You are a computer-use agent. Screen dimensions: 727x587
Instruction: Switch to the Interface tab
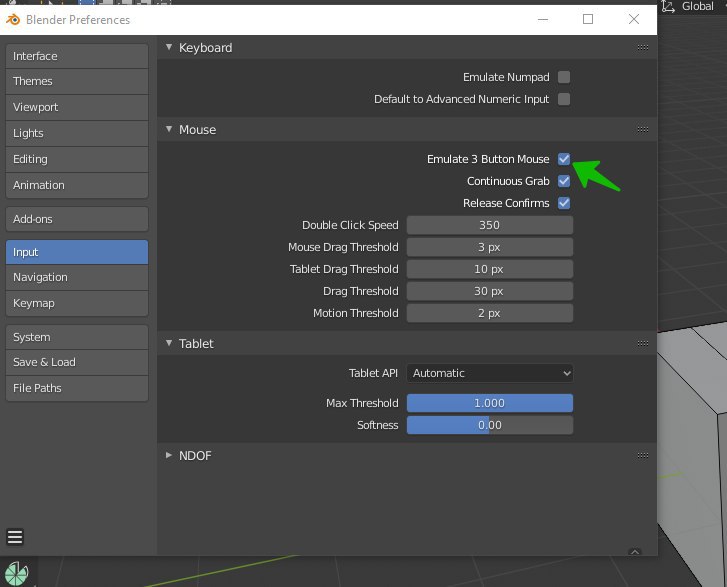pos(77,56)
